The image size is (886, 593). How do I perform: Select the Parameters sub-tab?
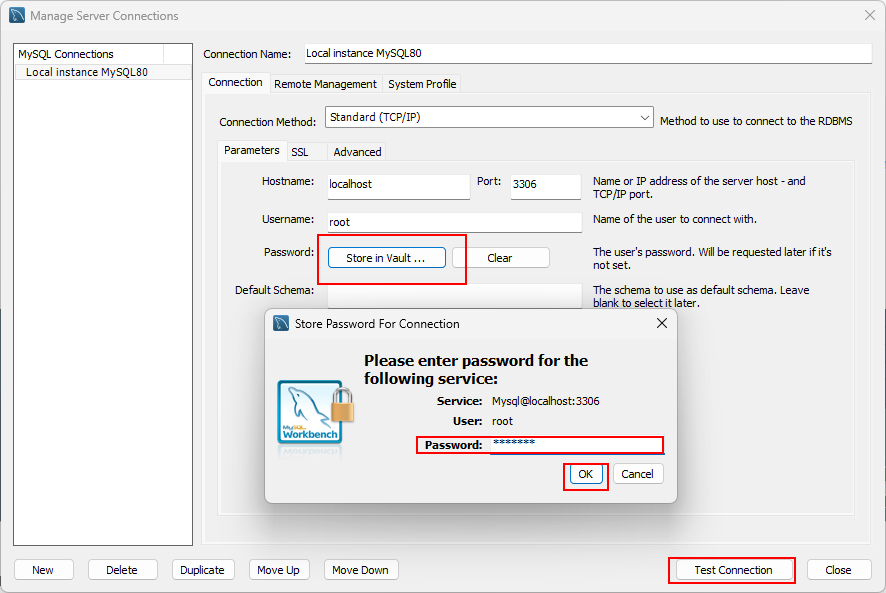(251, 150)
